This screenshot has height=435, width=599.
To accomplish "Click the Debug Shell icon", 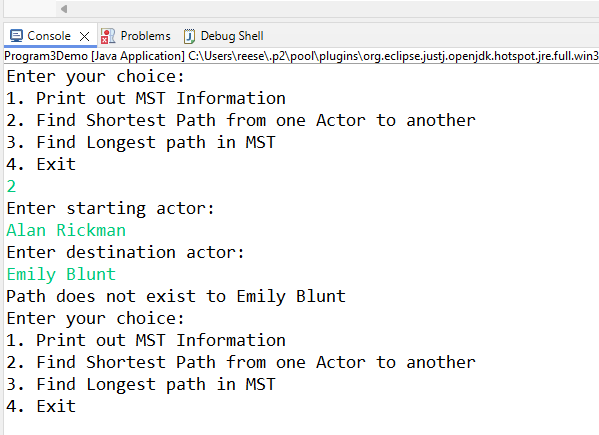I will pyautogui.click(x=189, y=36).
